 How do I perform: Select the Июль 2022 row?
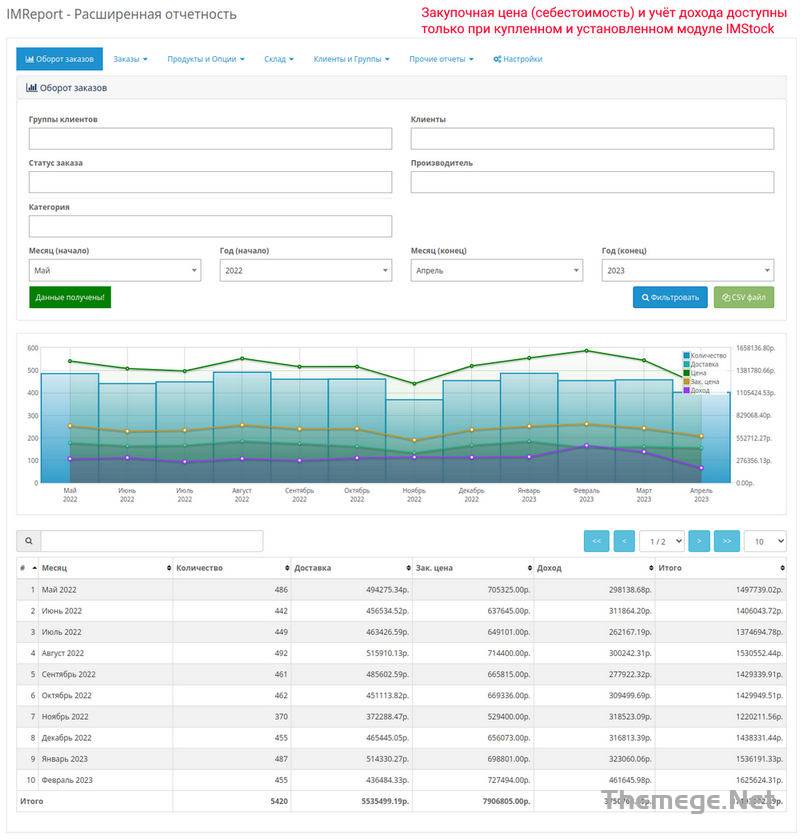[x=401, y=632]
